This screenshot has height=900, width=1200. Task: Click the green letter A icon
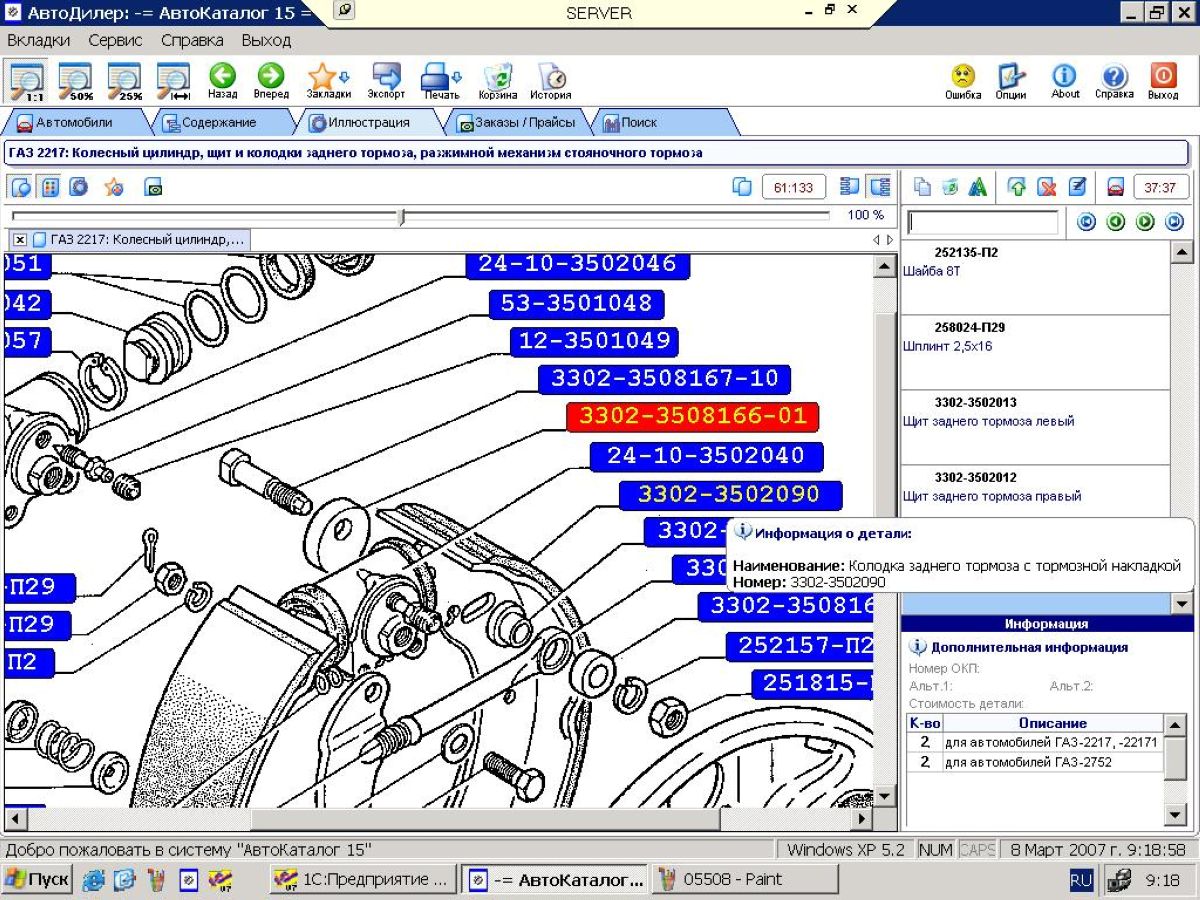click(x=978, y=187)
